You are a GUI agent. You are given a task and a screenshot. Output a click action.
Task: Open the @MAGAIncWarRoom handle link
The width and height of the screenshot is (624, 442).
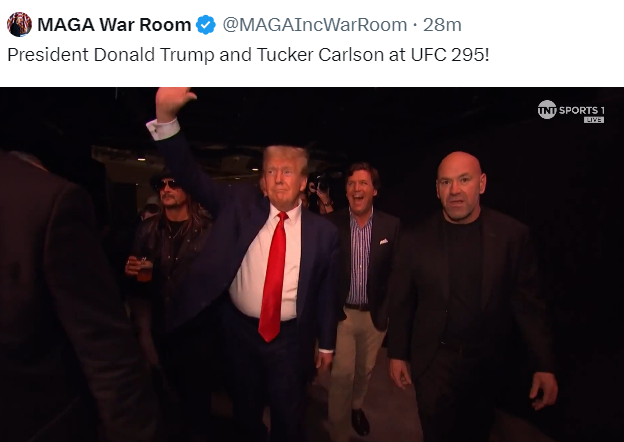[315, 25]
